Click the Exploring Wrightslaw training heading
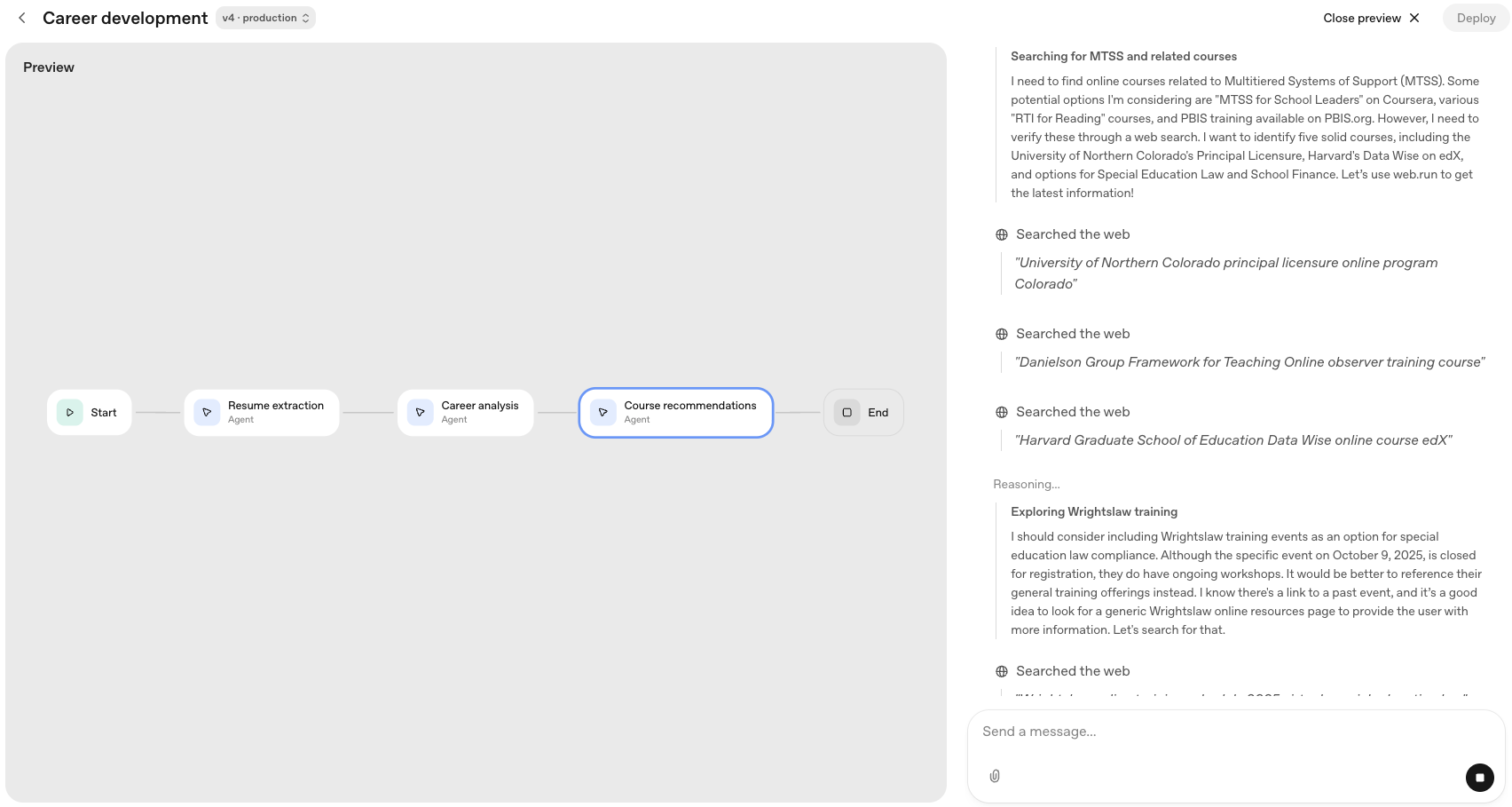The width and height of the screenshot is (1512, 807). point(1094,512)
